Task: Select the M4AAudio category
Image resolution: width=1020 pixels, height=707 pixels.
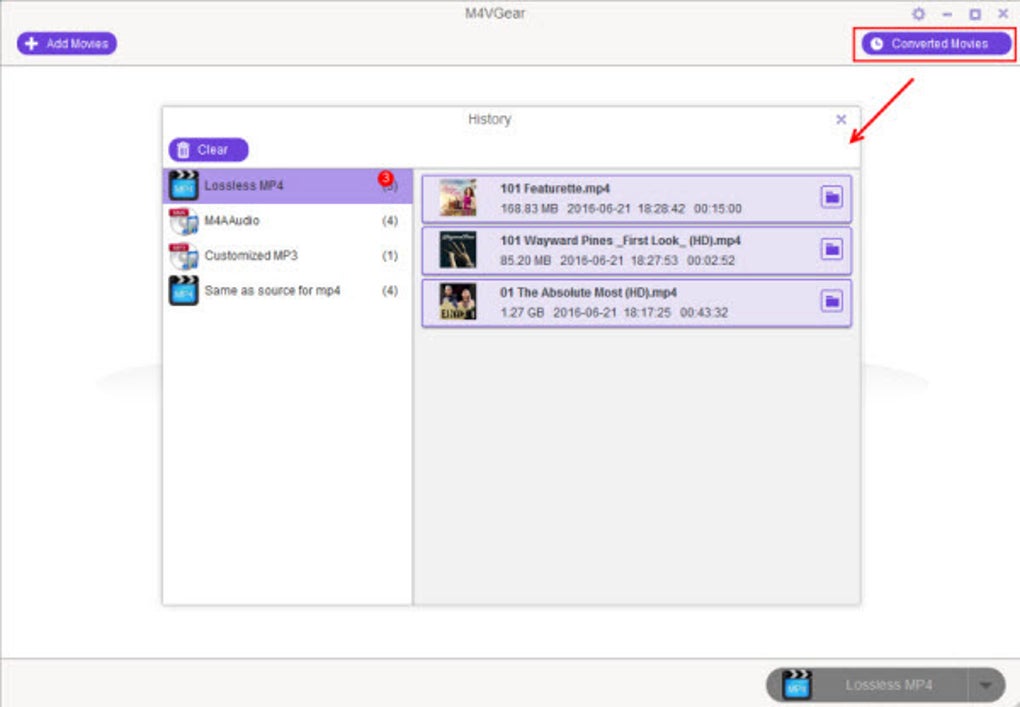Action: click(288, 221)
